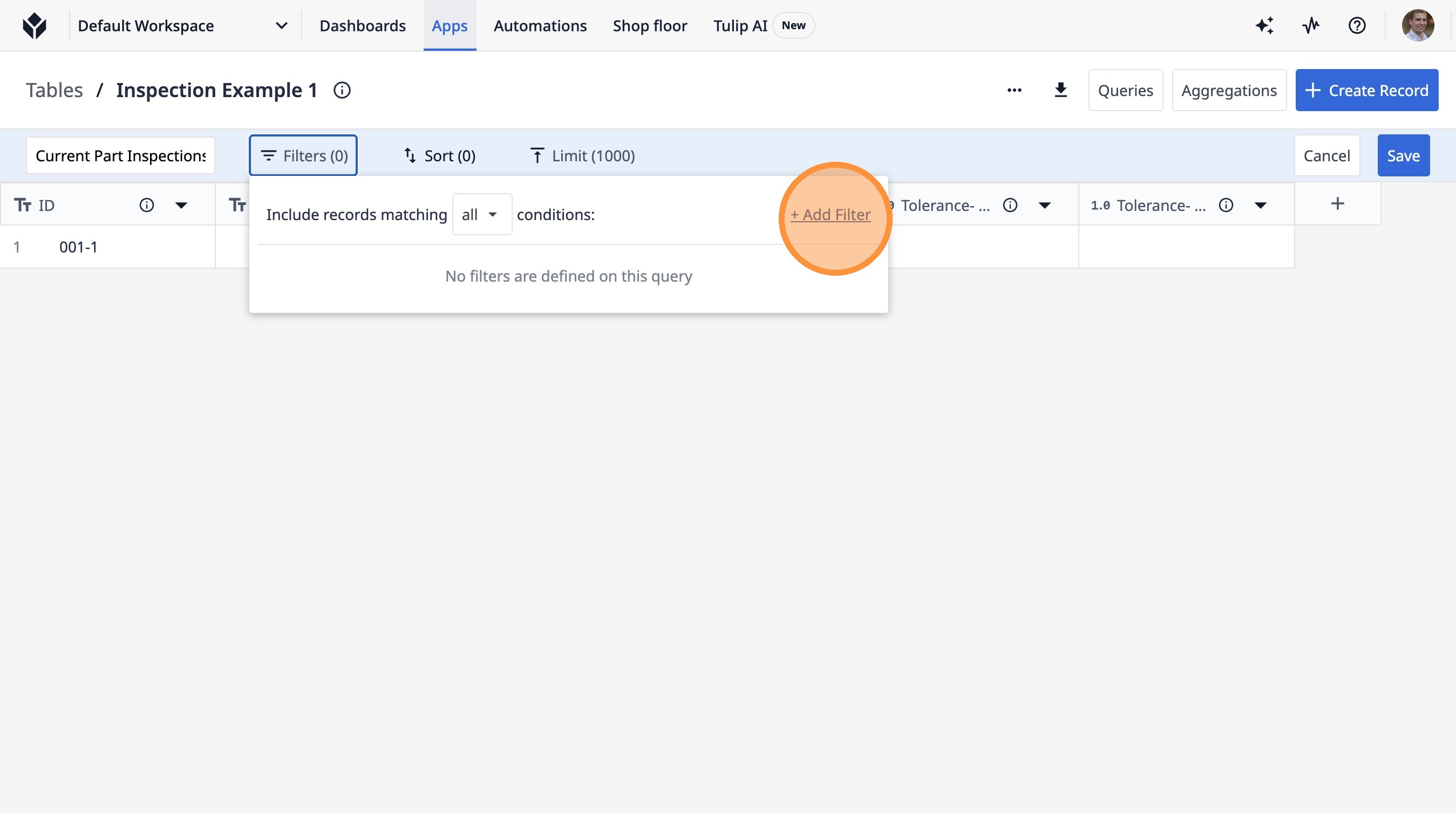The width and height of the screenshot is (1456, 813).
Task: Click the + Add Filter link
Action: (830, 215)
